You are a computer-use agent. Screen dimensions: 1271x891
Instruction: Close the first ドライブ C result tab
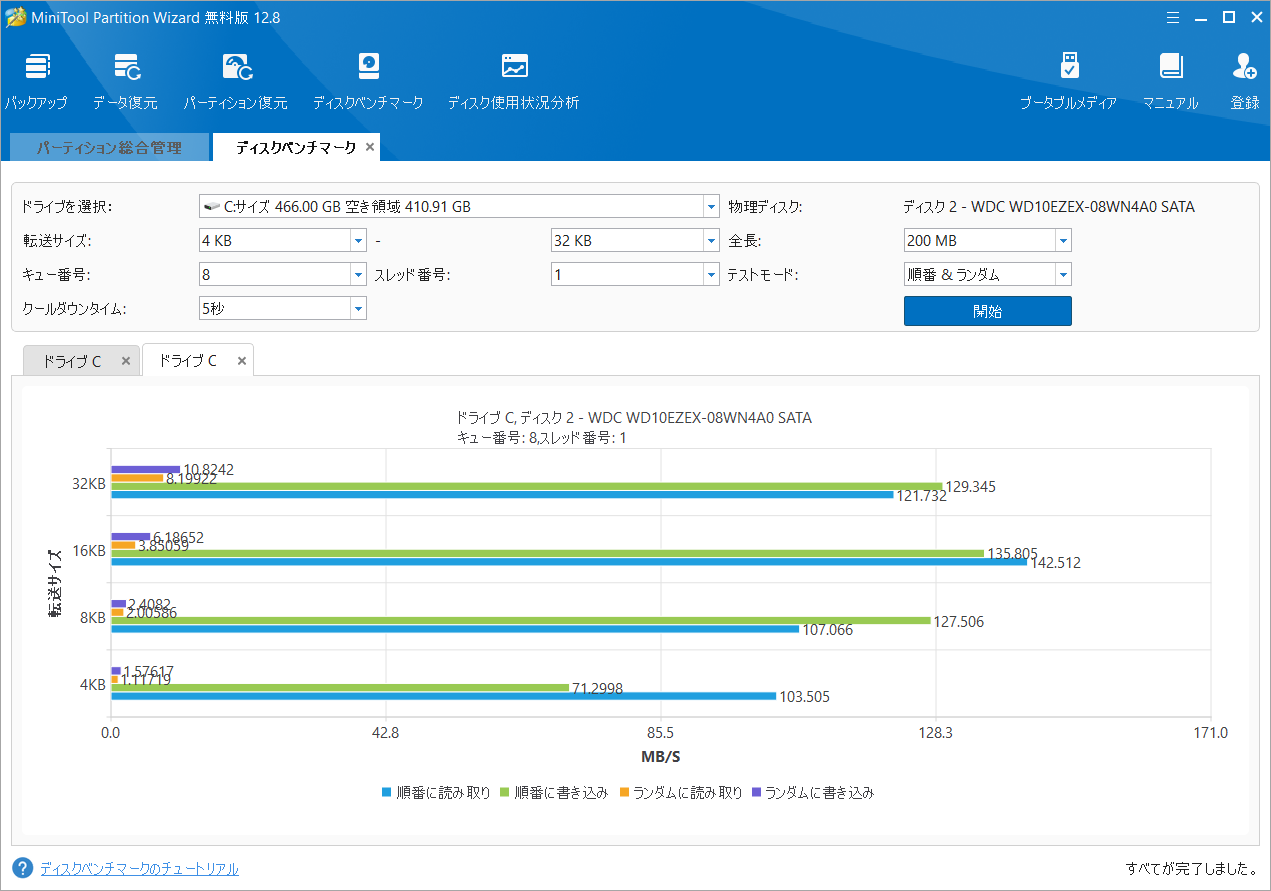click(x=125, y=361)
